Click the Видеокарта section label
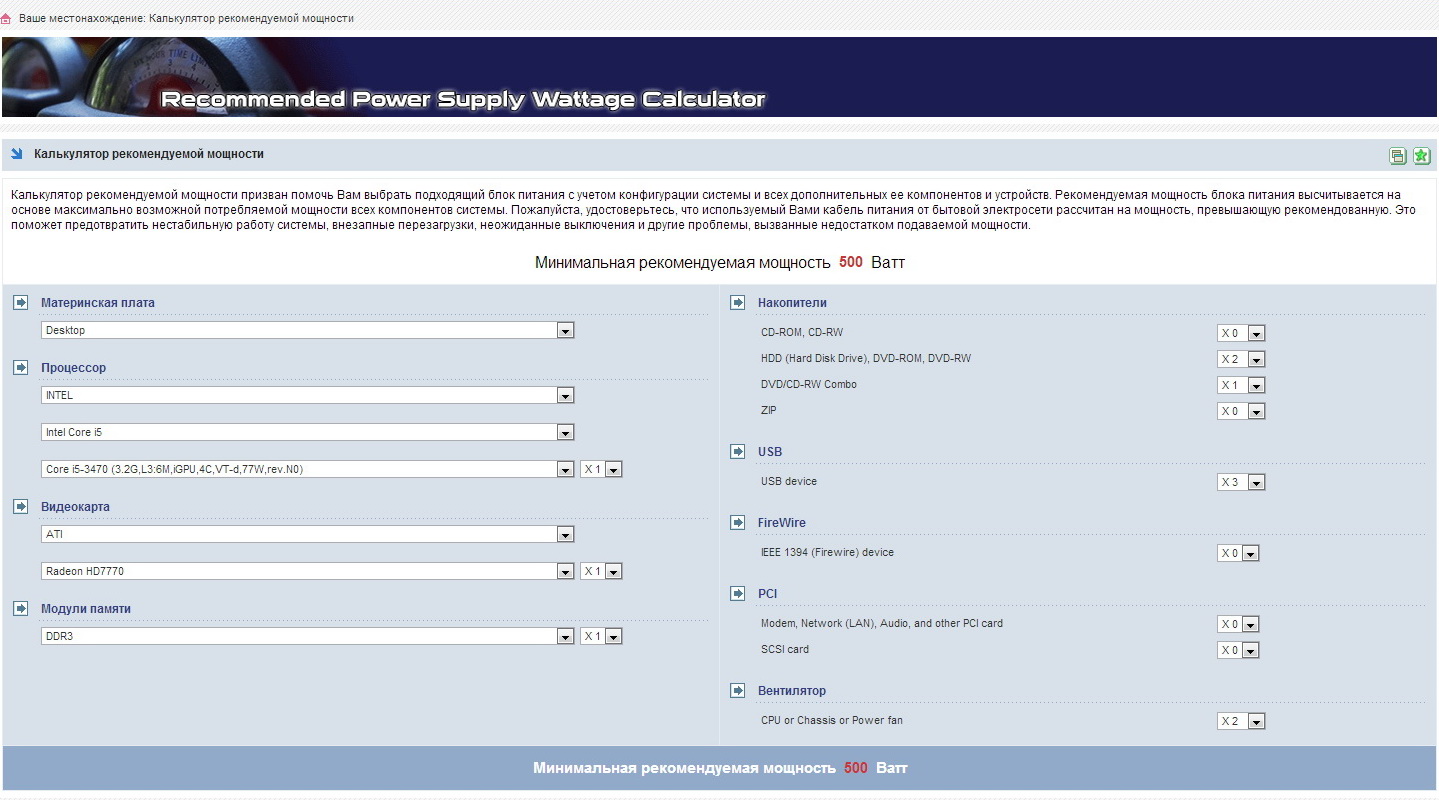 click(x=76, y=506)
